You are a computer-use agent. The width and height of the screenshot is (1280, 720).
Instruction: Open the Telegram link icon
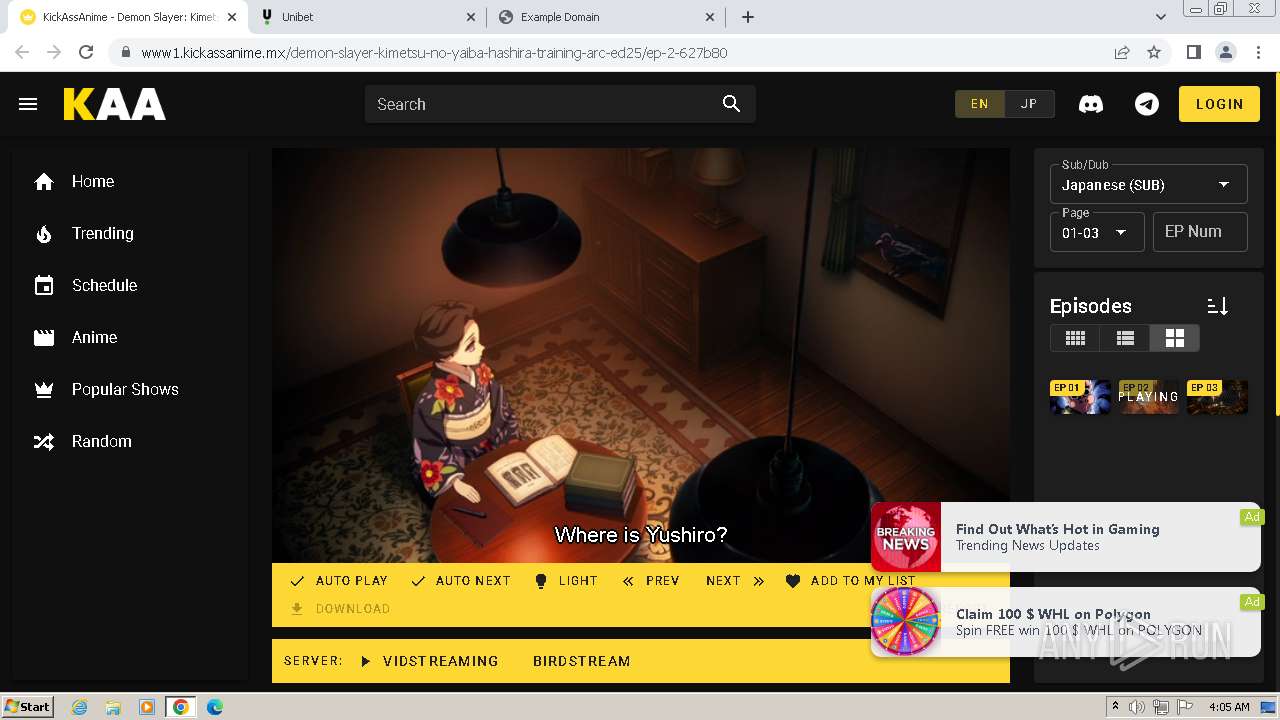pyautogui.click(x=1147, y=104)
